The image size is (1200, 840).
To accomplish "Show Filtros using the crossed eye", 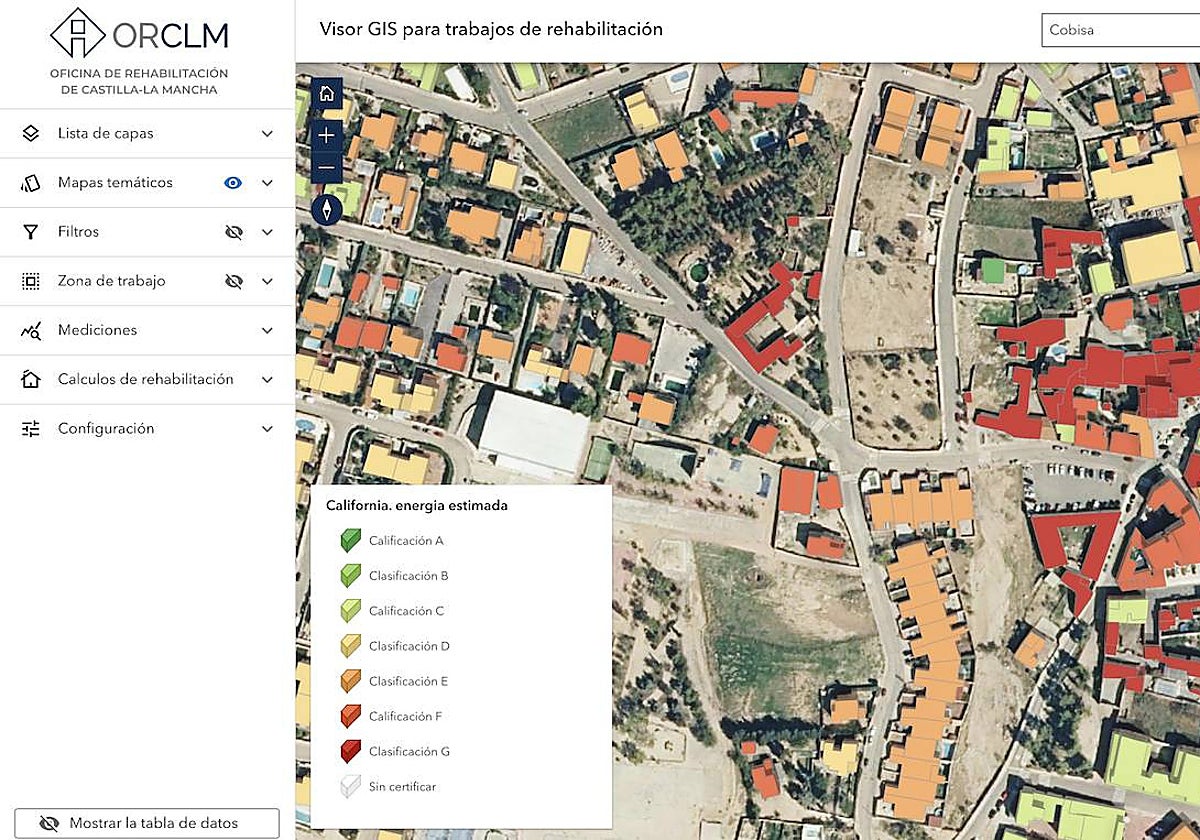I will pos(234,232).
